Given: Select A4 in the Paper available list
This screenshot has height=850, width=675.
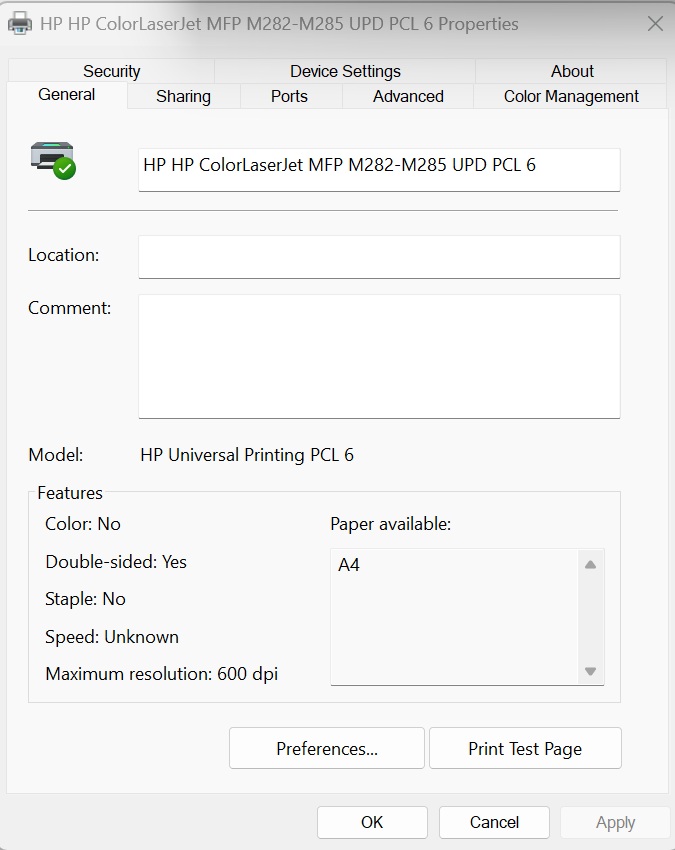Looking at the screenshot, I should 349,565.
